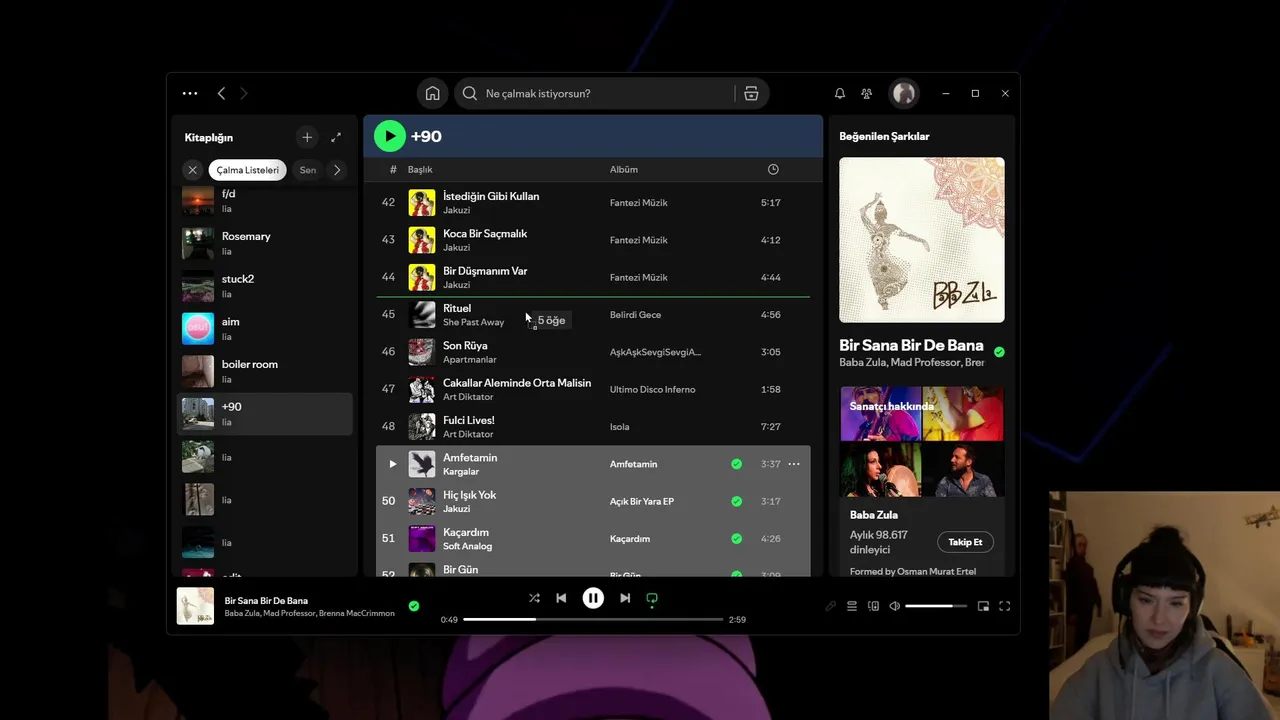Screen dimensions: 1280x720
Task: Select Cakallar Aleminde Orta Malisin track
Action: [593, 389]
